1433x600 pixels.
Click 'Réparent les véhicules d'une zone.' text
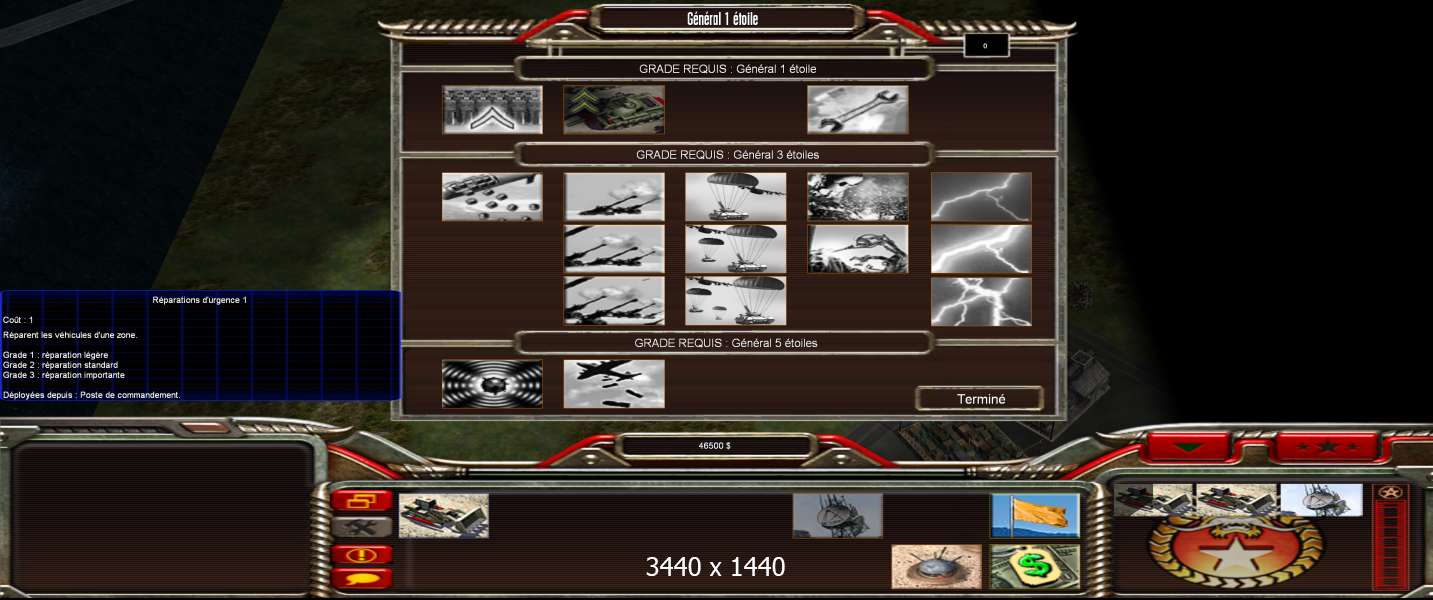70,335
